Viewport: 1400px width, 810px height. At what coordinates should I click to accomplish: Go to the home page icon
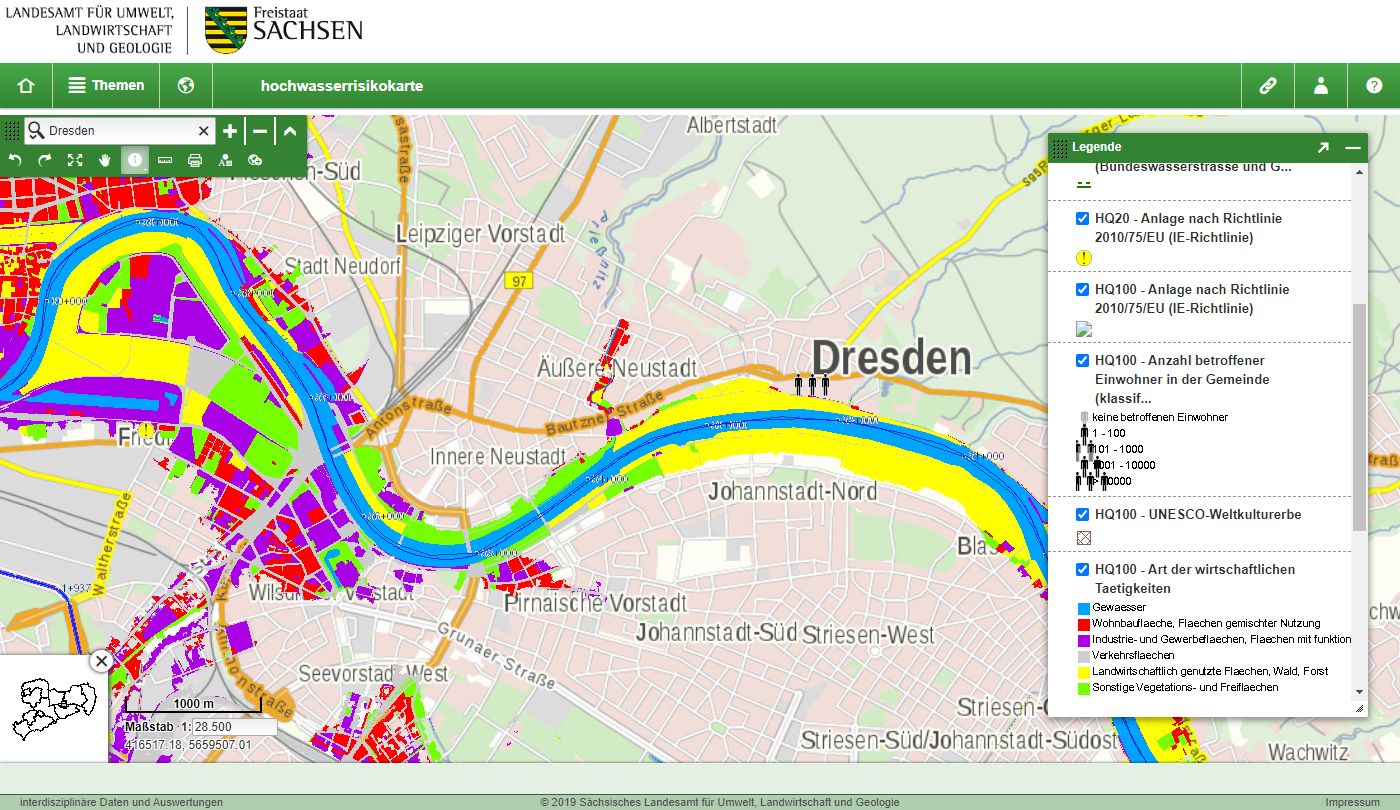pos(26,86)
